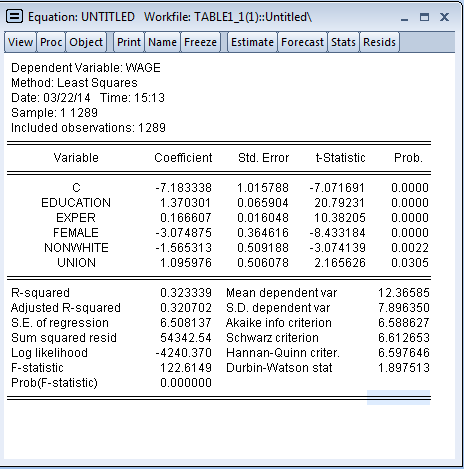Click the UNION t-statistic 2.165626

pyautogui.click(x=340, y=263)
